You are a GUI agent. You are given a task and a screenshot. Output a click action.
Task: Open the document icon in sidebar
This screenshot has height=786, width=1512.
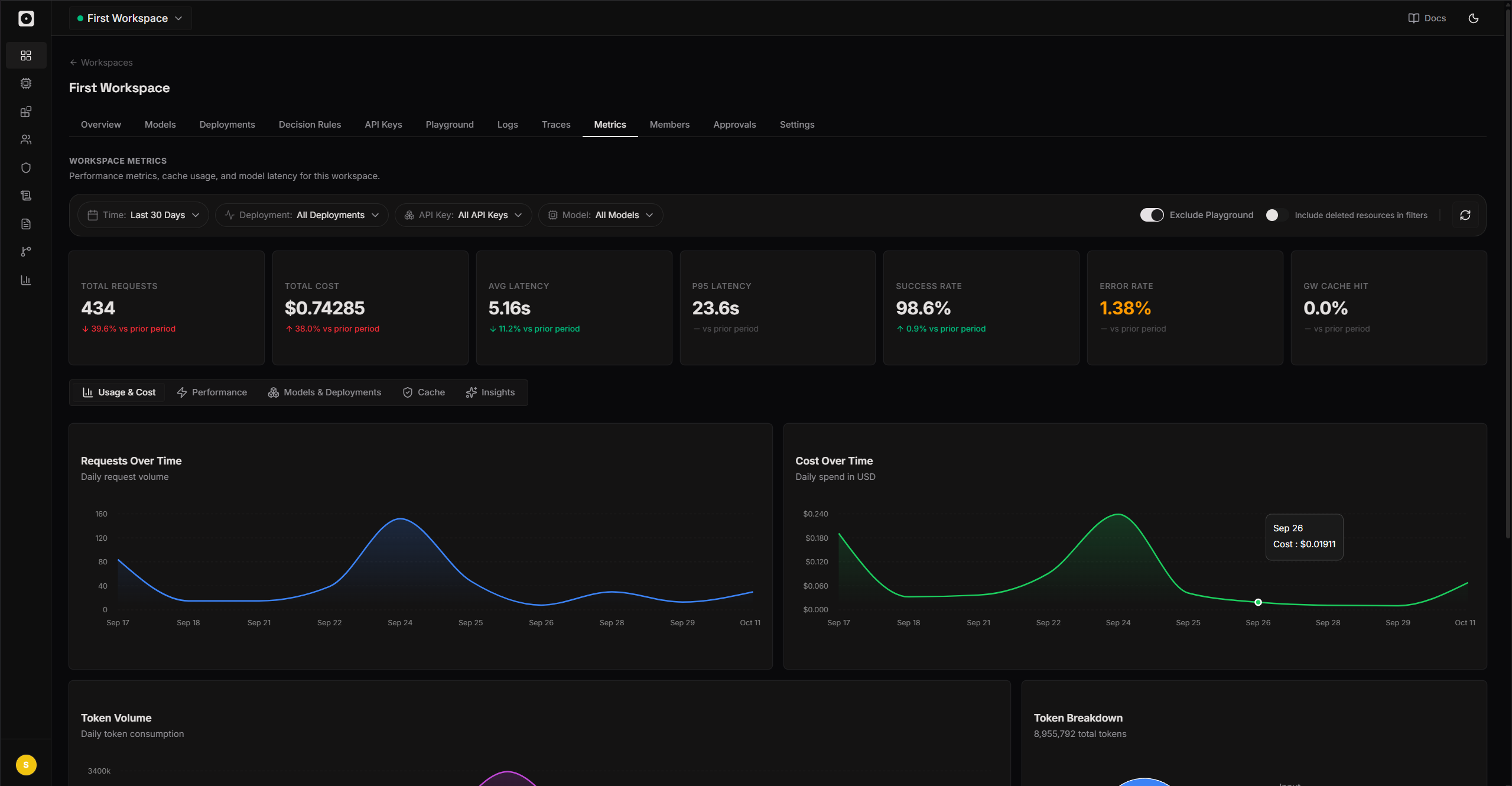26,224
